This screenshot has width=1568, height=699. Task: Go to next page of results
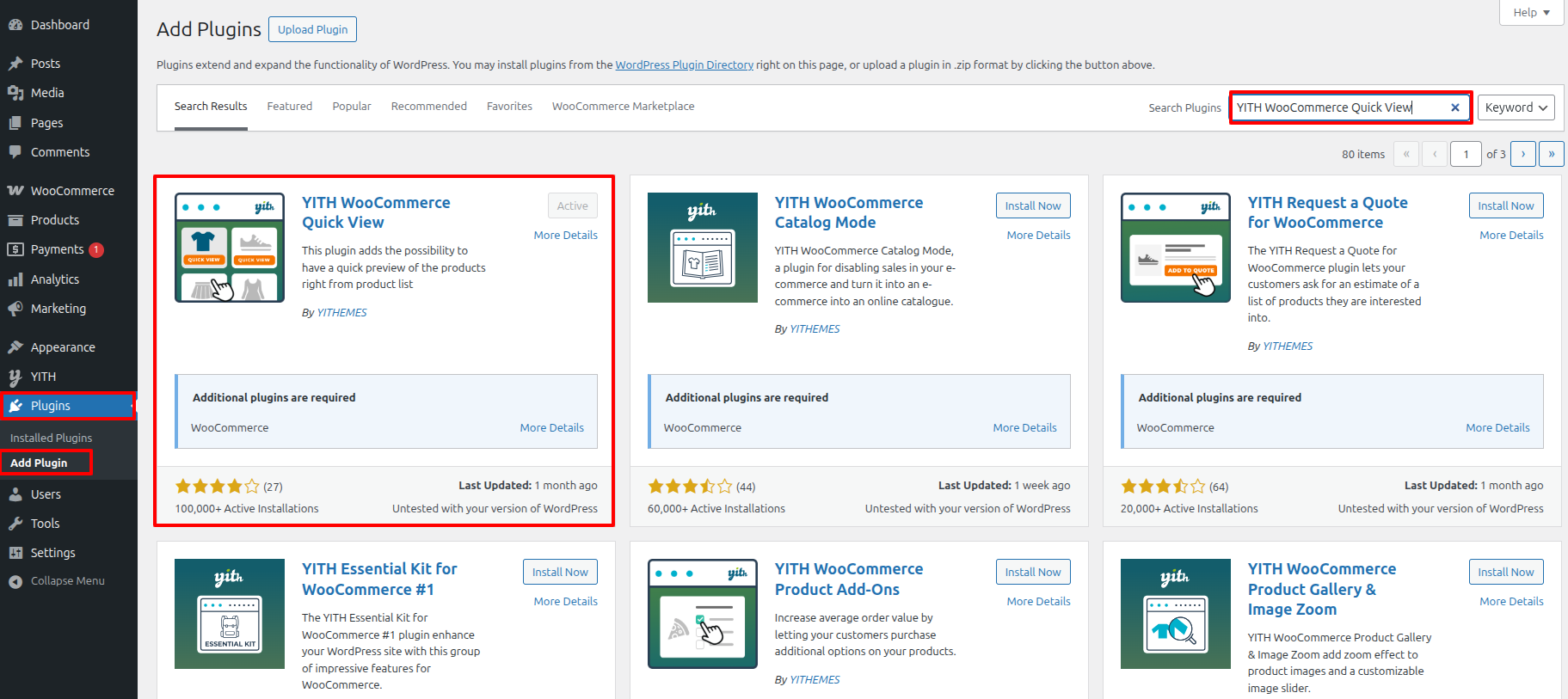pos(1522,154)
